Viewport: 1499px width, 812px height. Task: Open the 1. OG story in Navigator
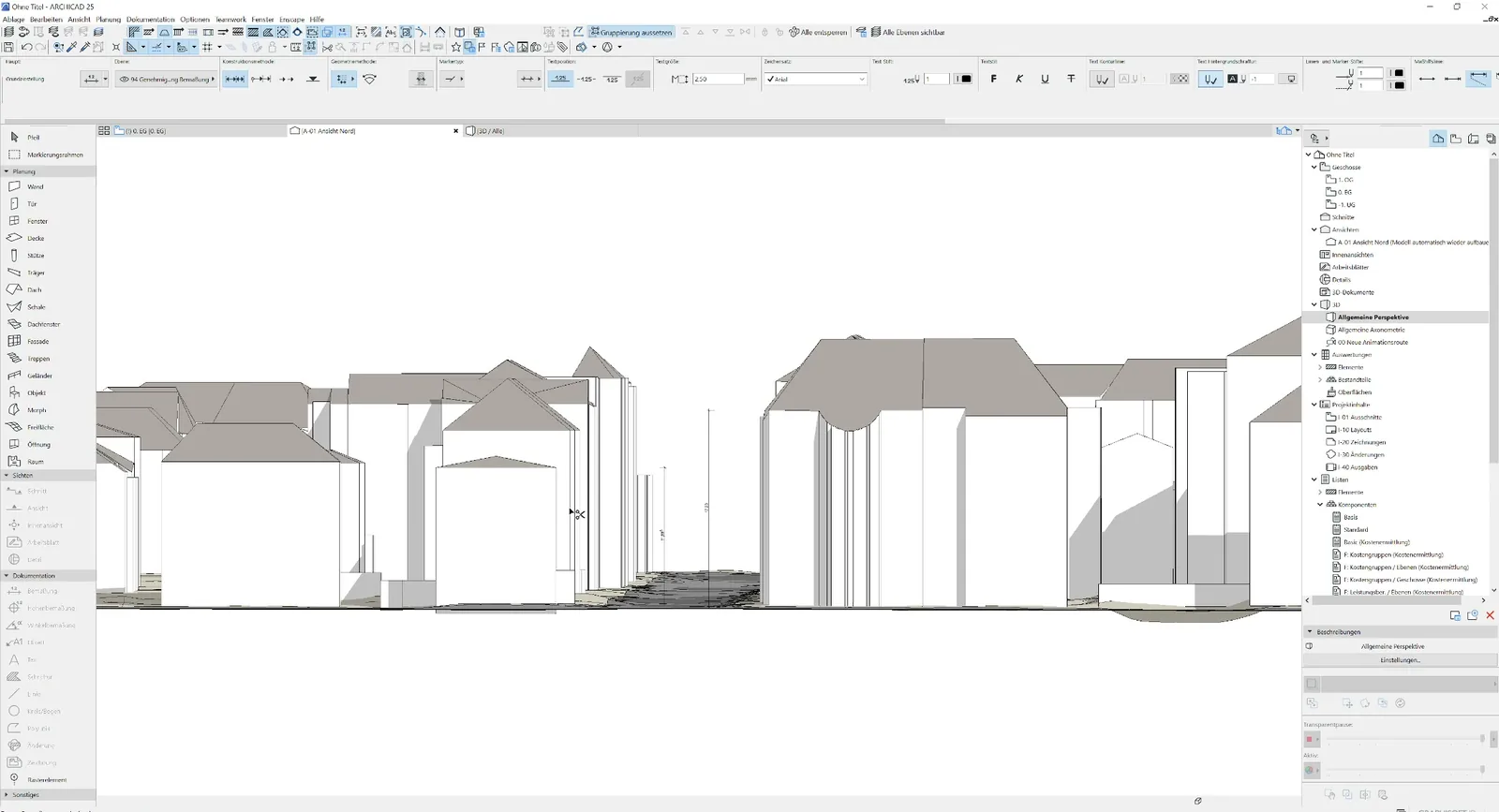coord(1344,179)
